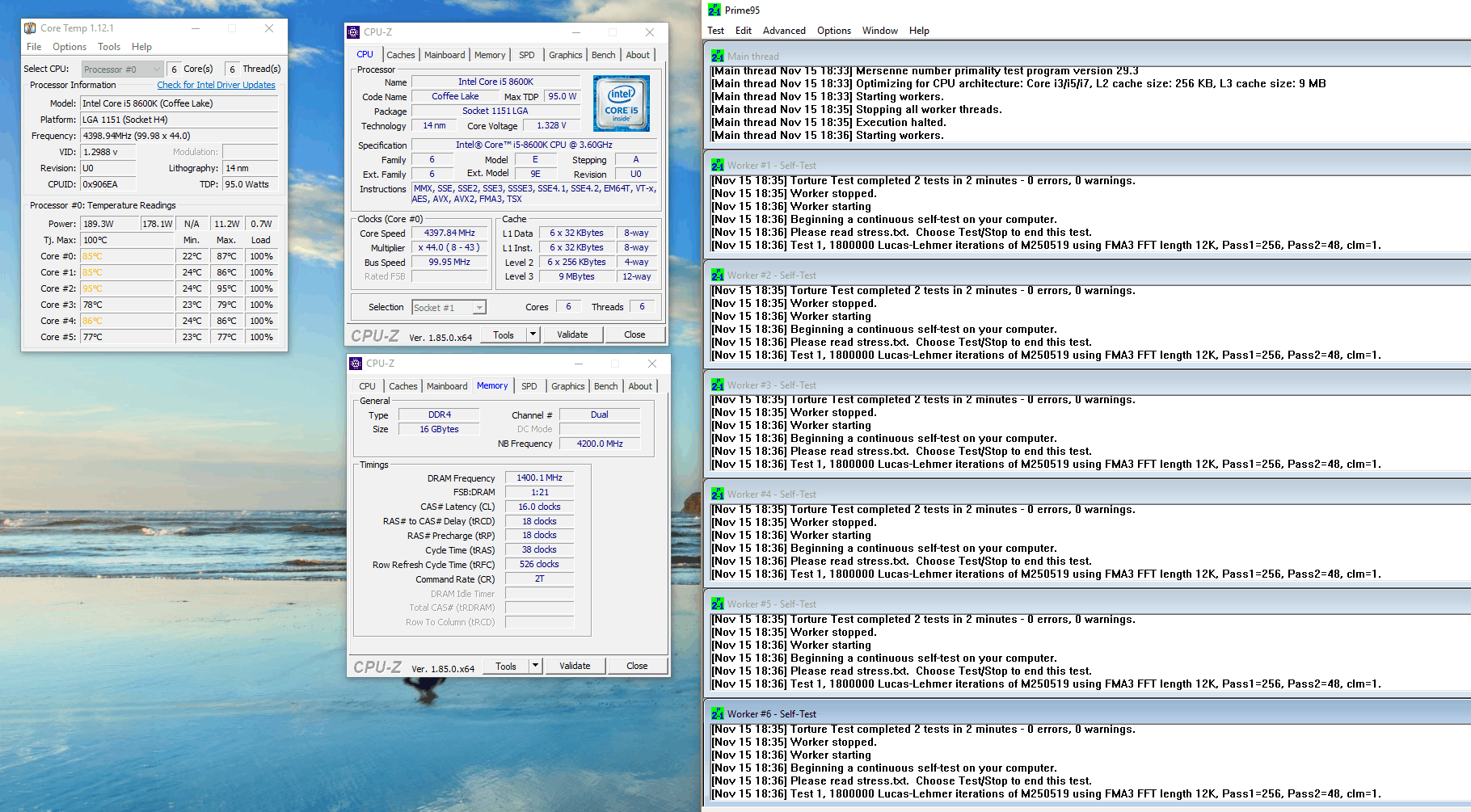Click the Worker #5 Self-Test window icon
The width and height of the screenshot is (1471, 812).
coord(718,604)
